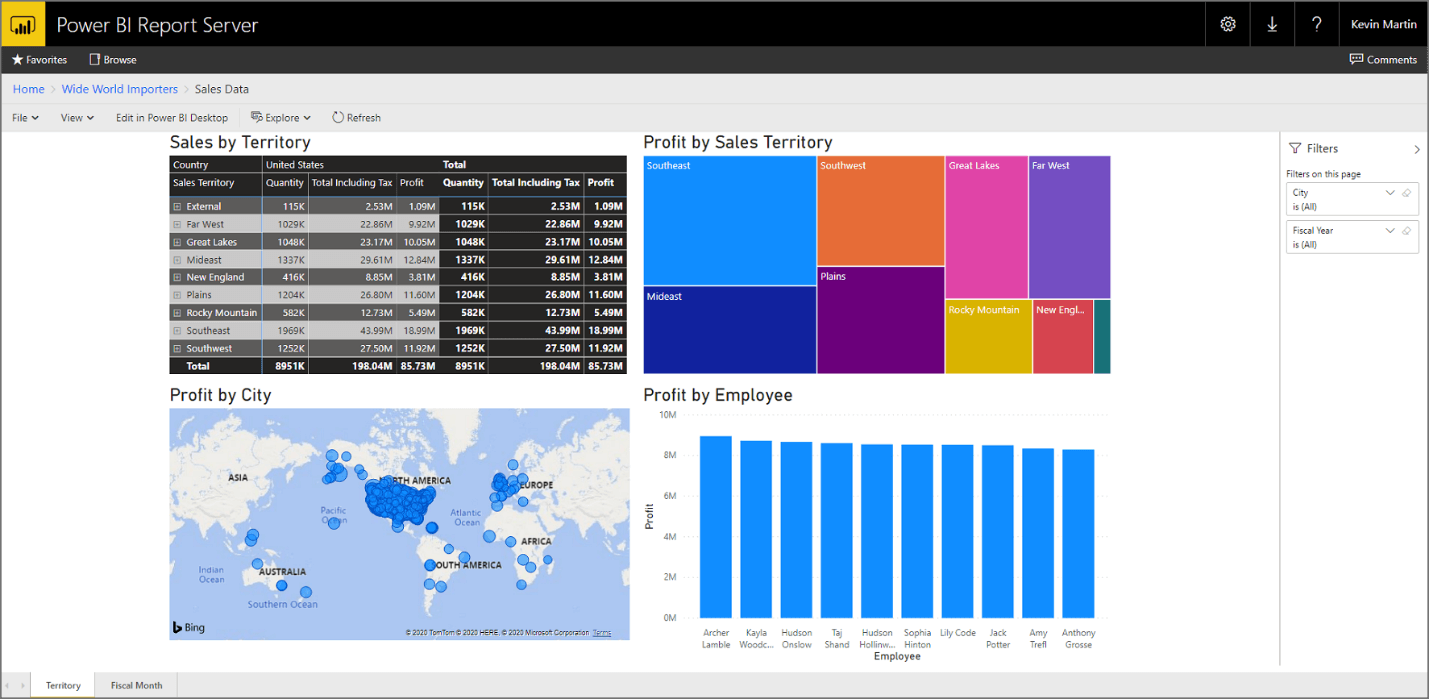
Task: Select Kayla Woodcock's profit bar
Action: 756,529
